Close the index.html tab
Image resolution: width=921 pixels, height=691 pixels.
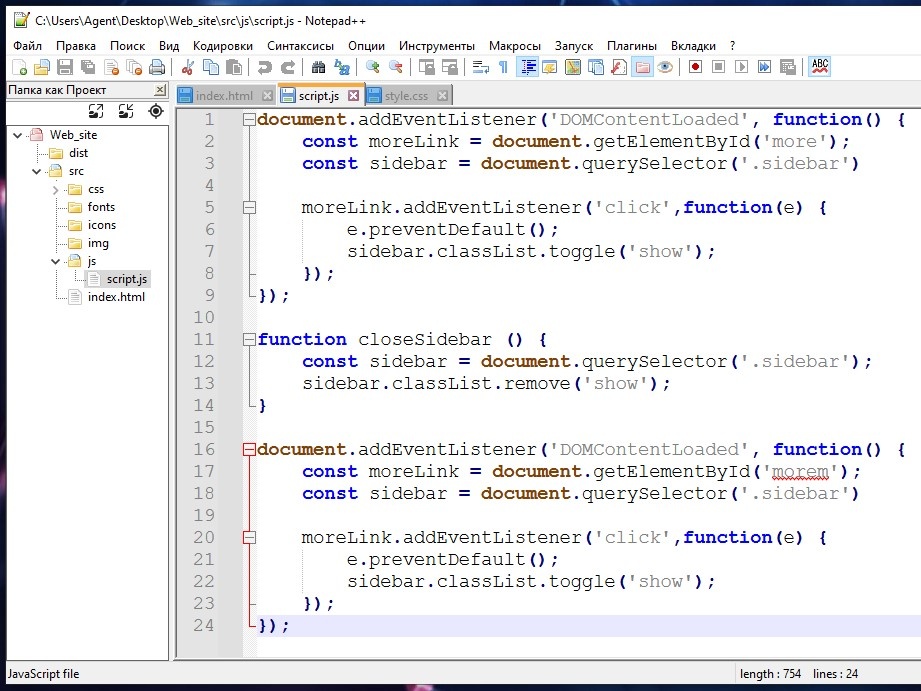click(266, 96)
